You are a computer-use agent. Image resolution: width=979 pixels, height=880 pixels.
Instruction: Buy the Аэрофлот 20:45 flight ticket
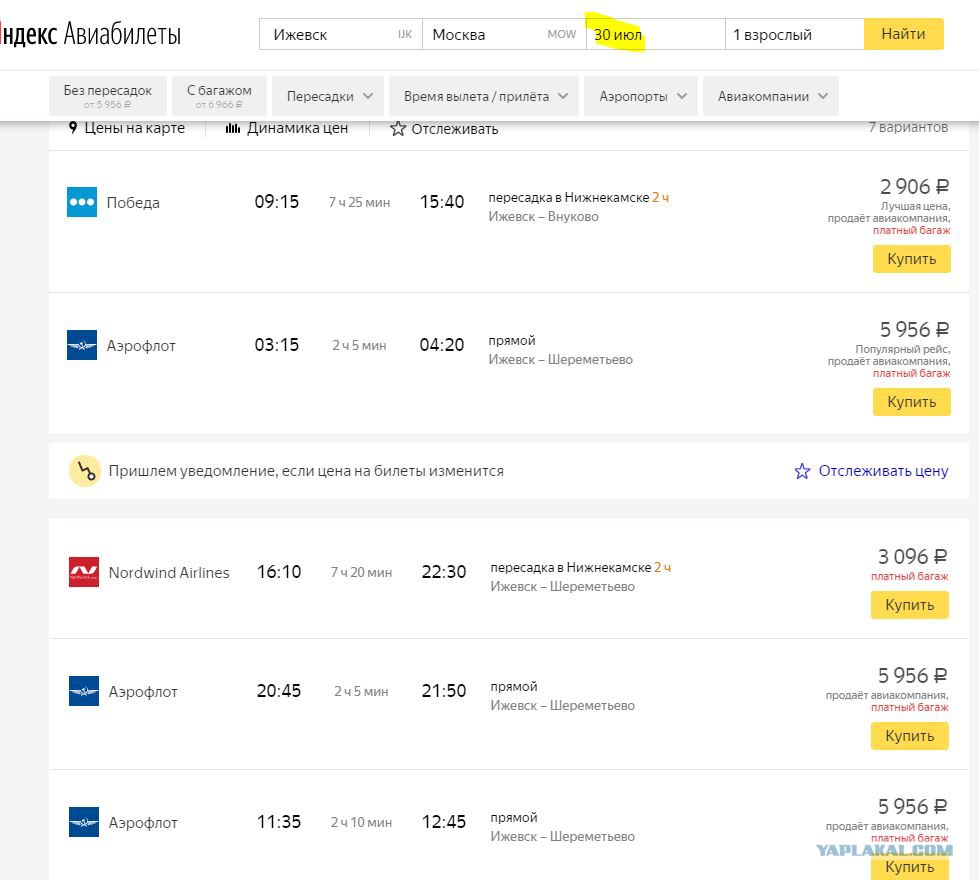[x=910, y=736]
